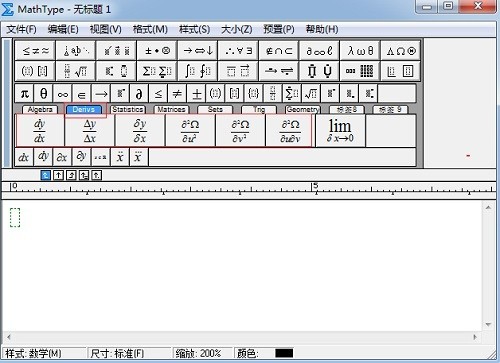Open the fence templates palette
Image resolution: width=500 pixels, height=363 pixels.
coord(35,71)
